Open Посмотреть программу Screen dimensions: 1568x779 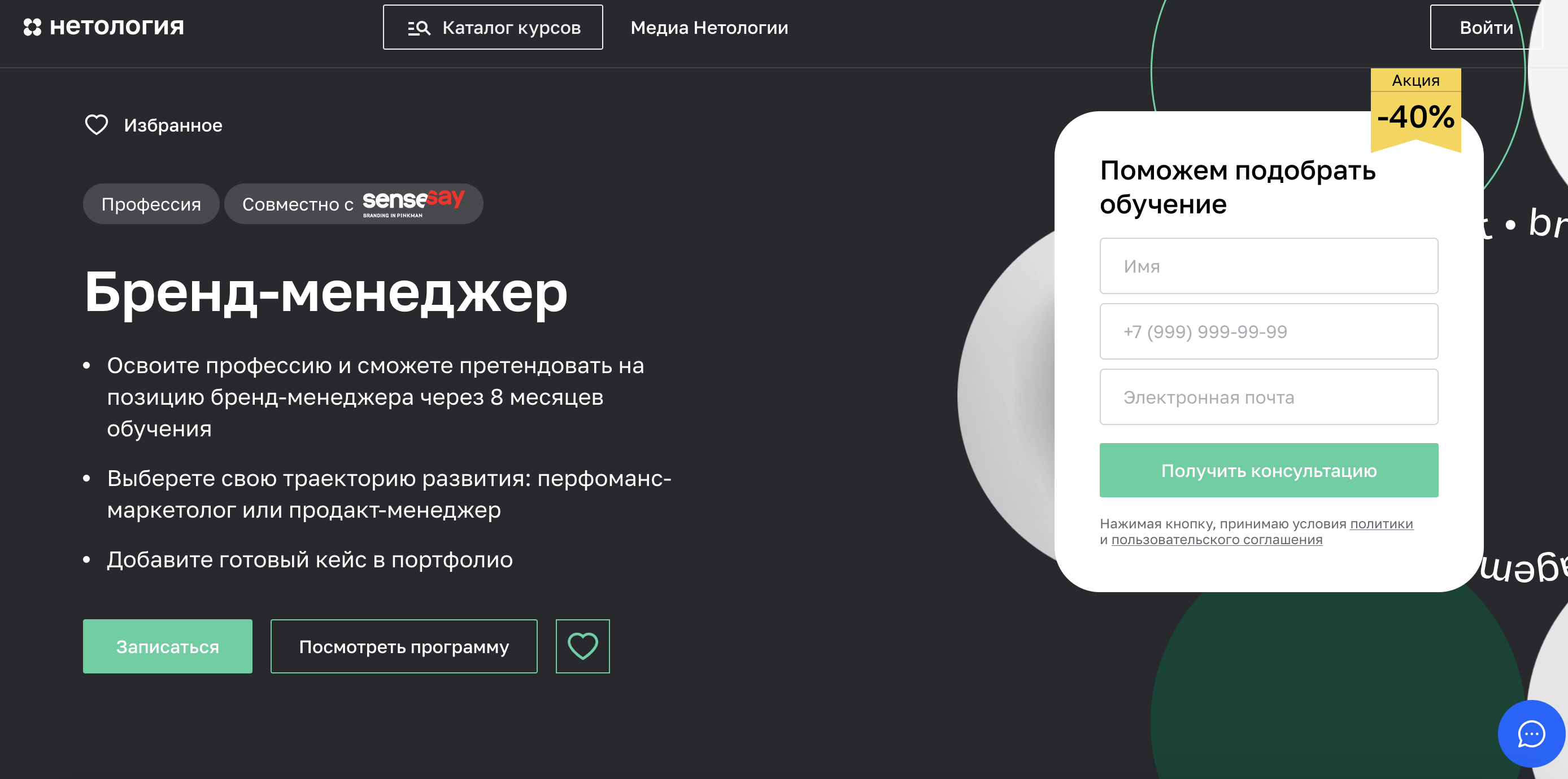(404, 646)
